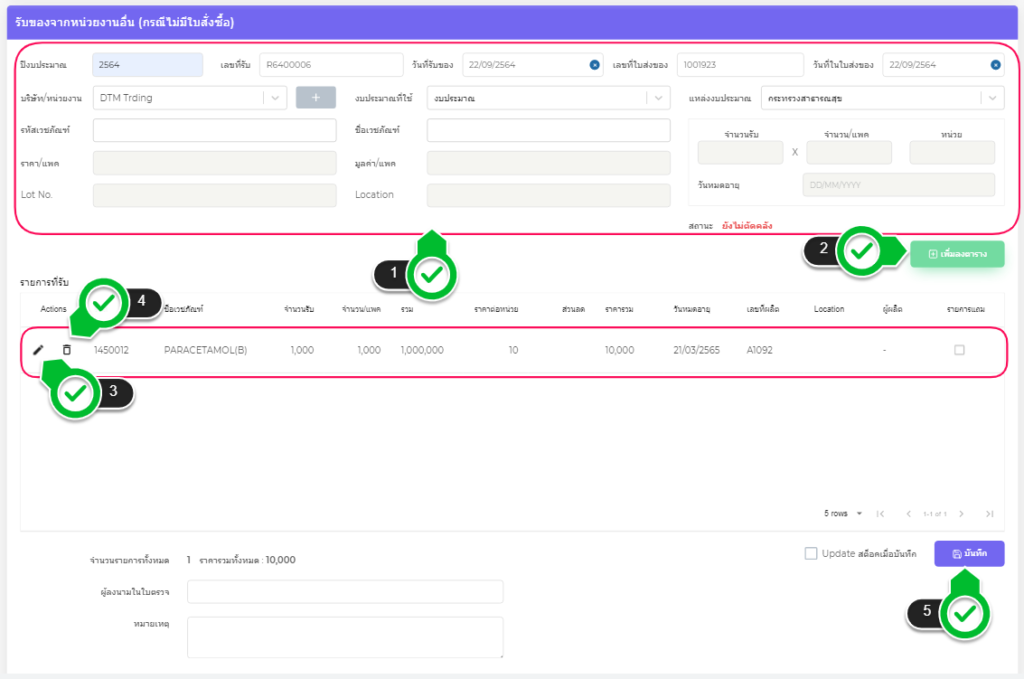Click the รหัสเวชภัณฑ์ input field
Image resolution: width=1024 pixels, height=679 pixels.
click(x=215, y=131)
